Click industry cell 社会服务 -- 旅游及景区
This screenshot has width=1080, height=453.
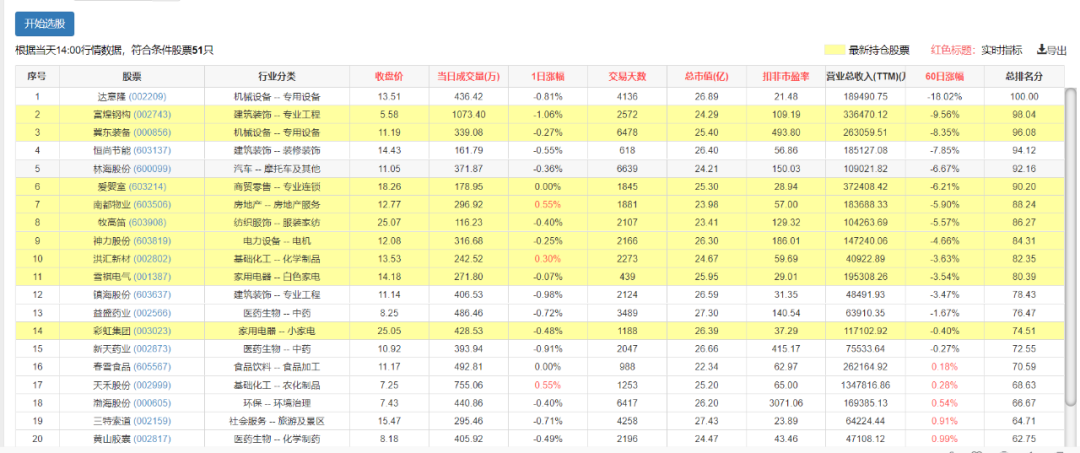tap(278, 421)
